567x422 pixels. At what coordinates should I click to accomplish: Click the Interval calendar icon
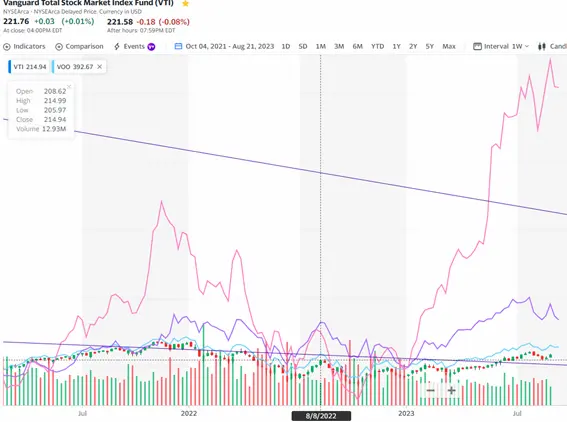coord(477,46)
